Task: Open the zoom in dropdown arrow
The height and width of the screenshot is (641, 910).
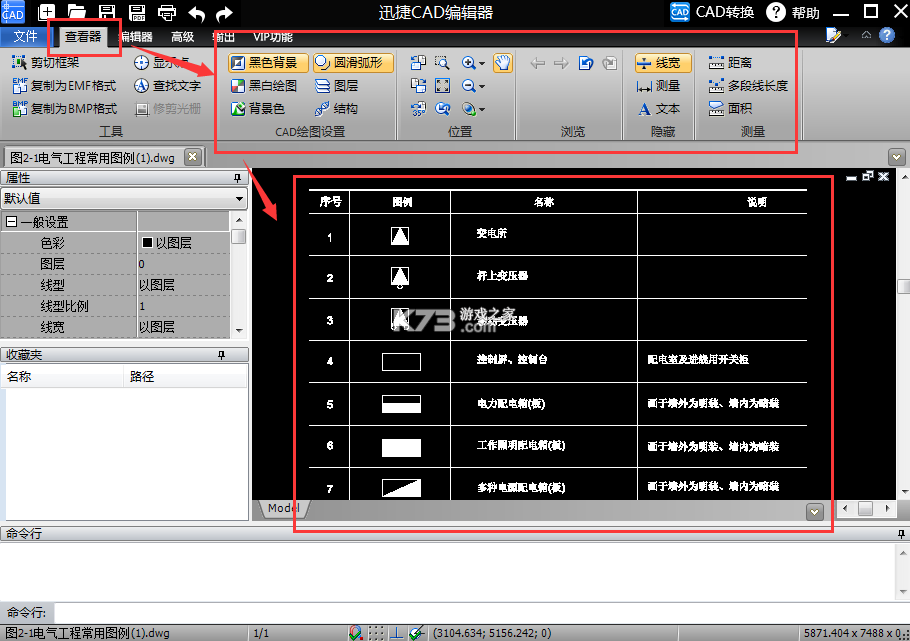Action: click(x=482, y=63)
